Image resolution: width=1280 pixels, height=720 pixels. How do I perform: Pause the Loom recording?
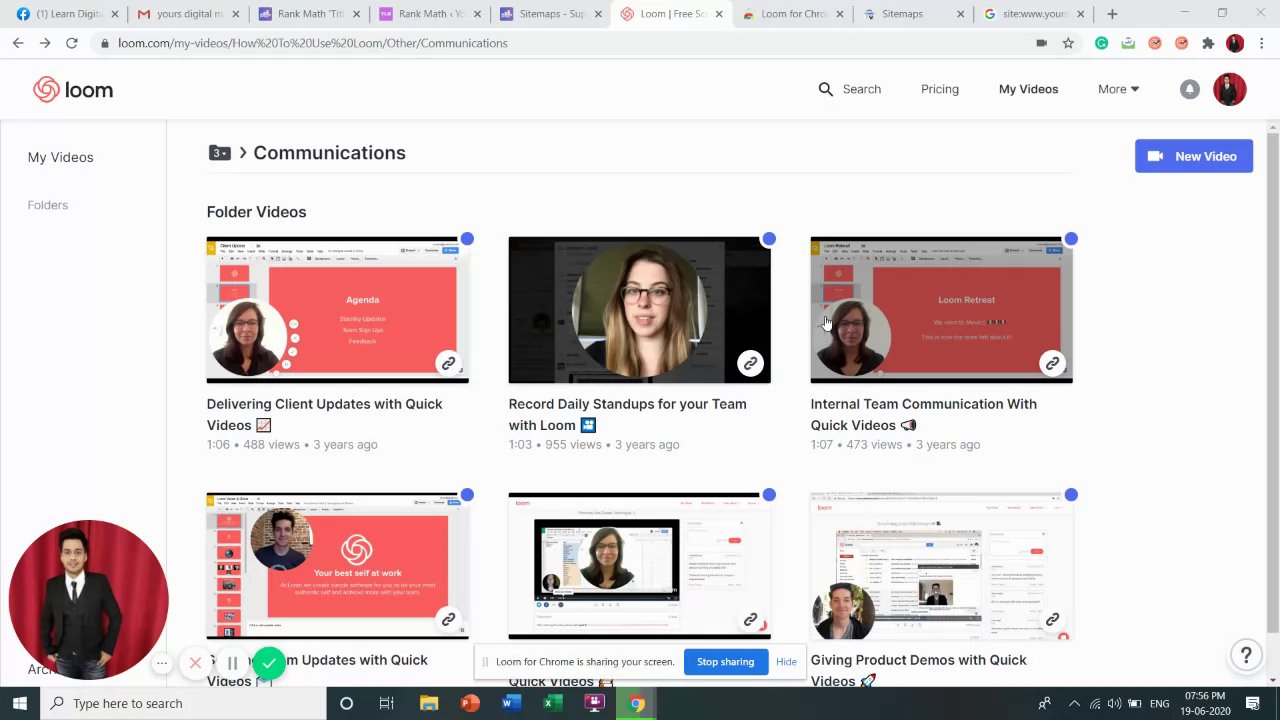pos(232,663)
